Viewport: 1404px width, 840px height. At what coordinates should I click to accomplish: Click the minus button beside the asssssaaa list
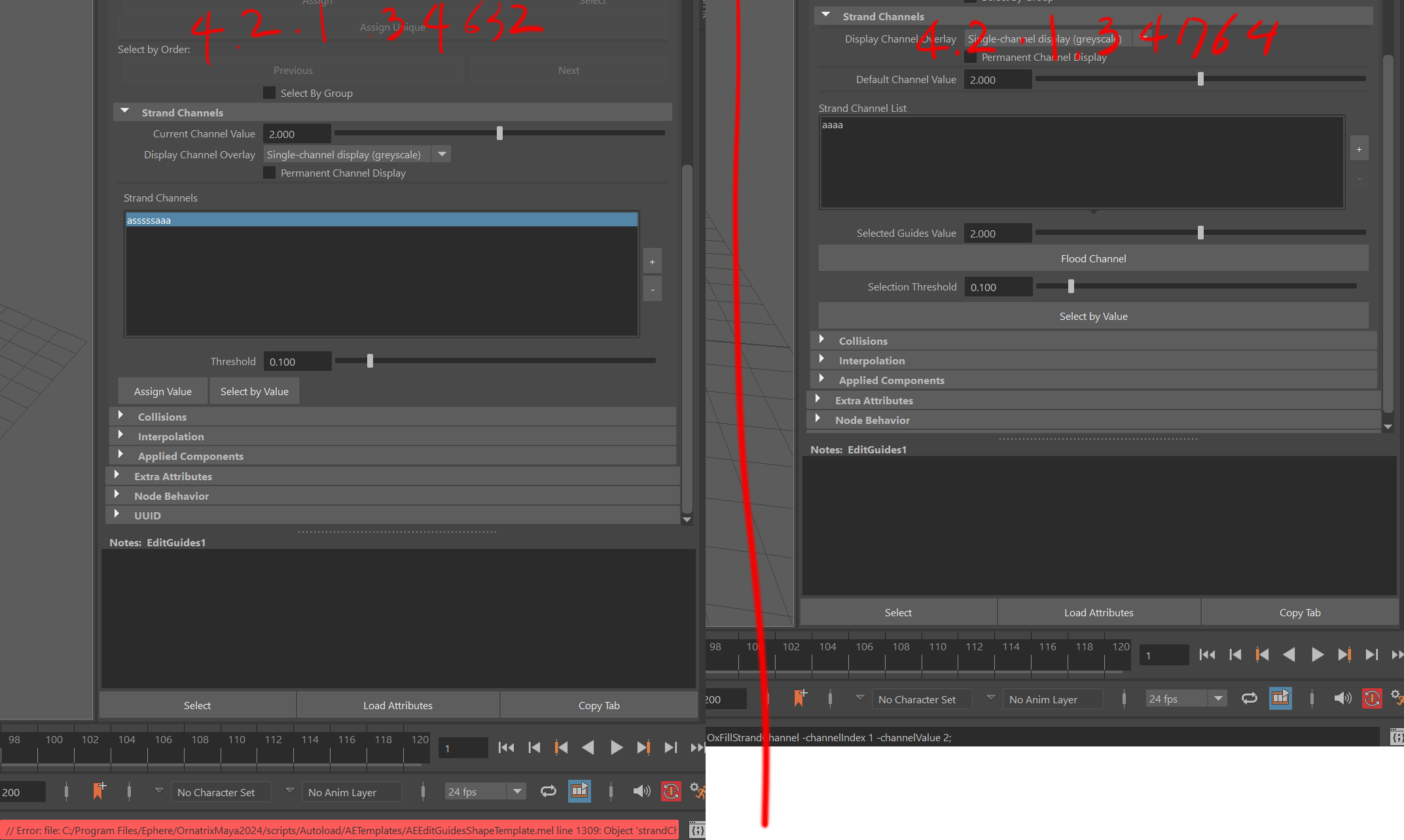pyautogui.click(x=652, y=289)
